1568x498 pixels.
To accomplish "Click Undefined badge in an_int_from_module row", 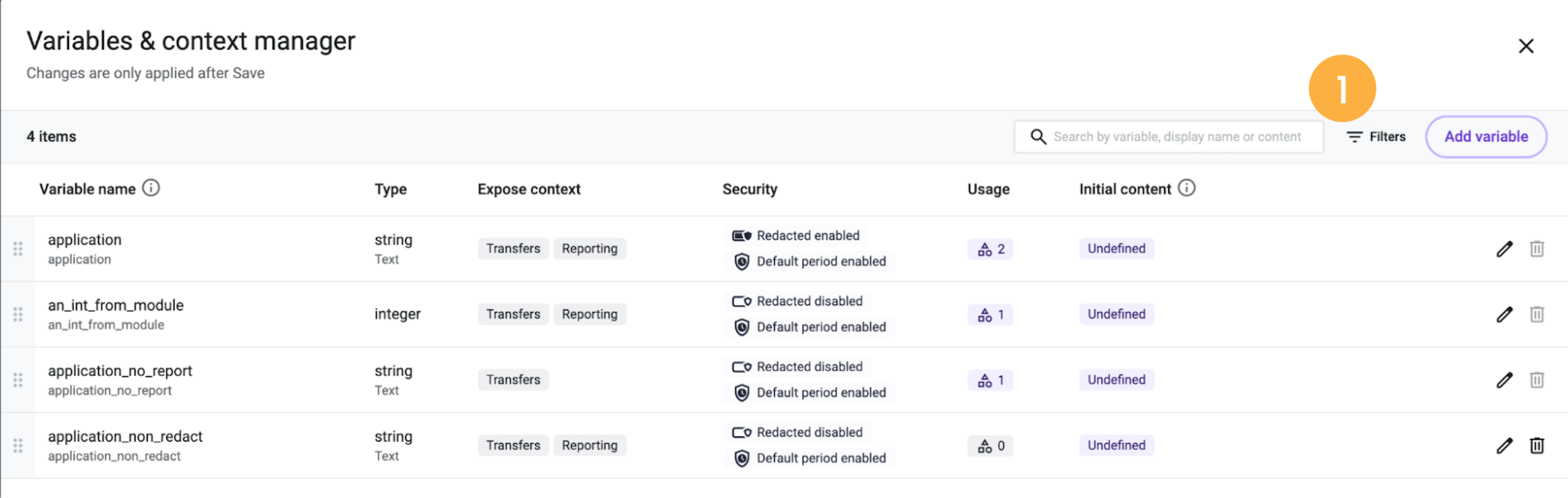I will 1116,314.
